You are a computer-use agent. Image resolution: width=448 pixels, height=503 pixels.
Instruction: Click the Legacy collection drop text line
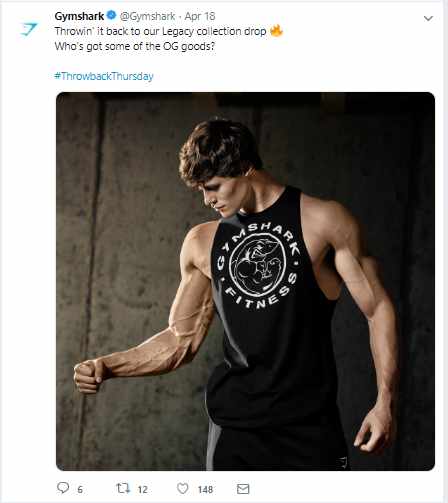coord(160,31)
